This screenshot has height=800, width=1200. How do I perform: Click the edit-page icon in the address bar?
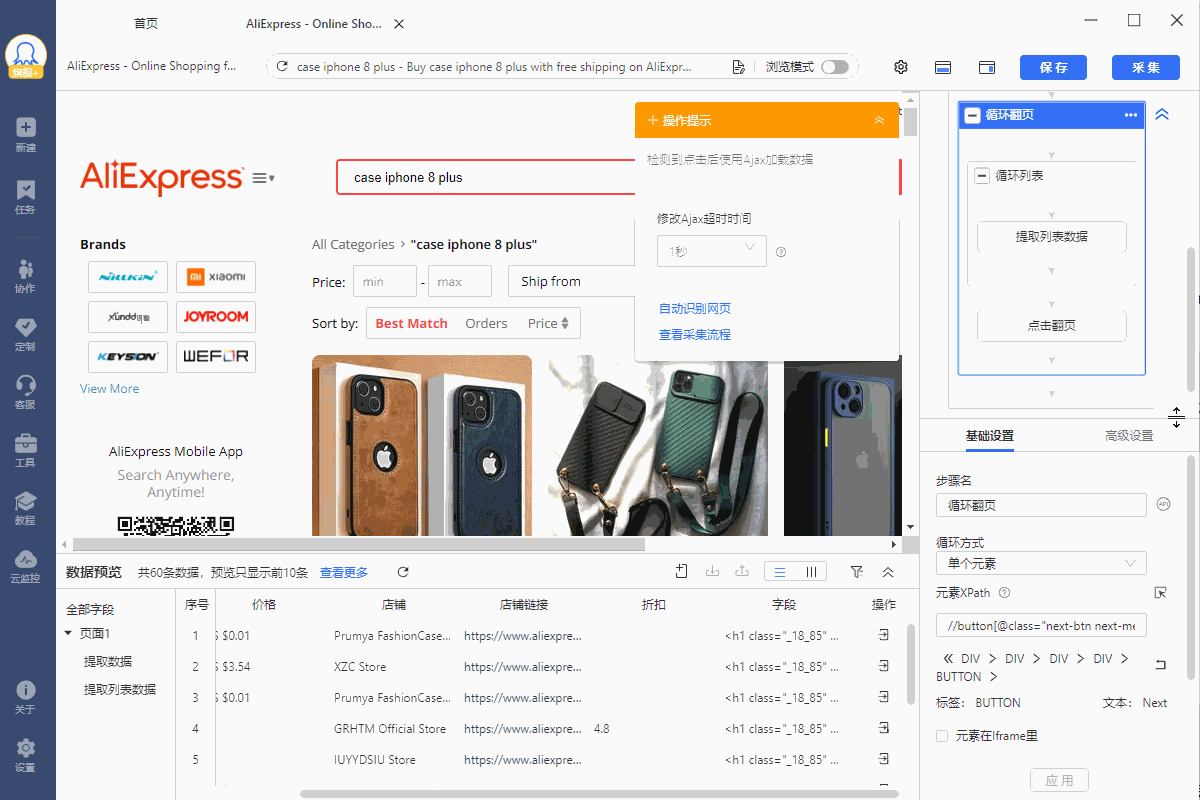pos(738,67)
